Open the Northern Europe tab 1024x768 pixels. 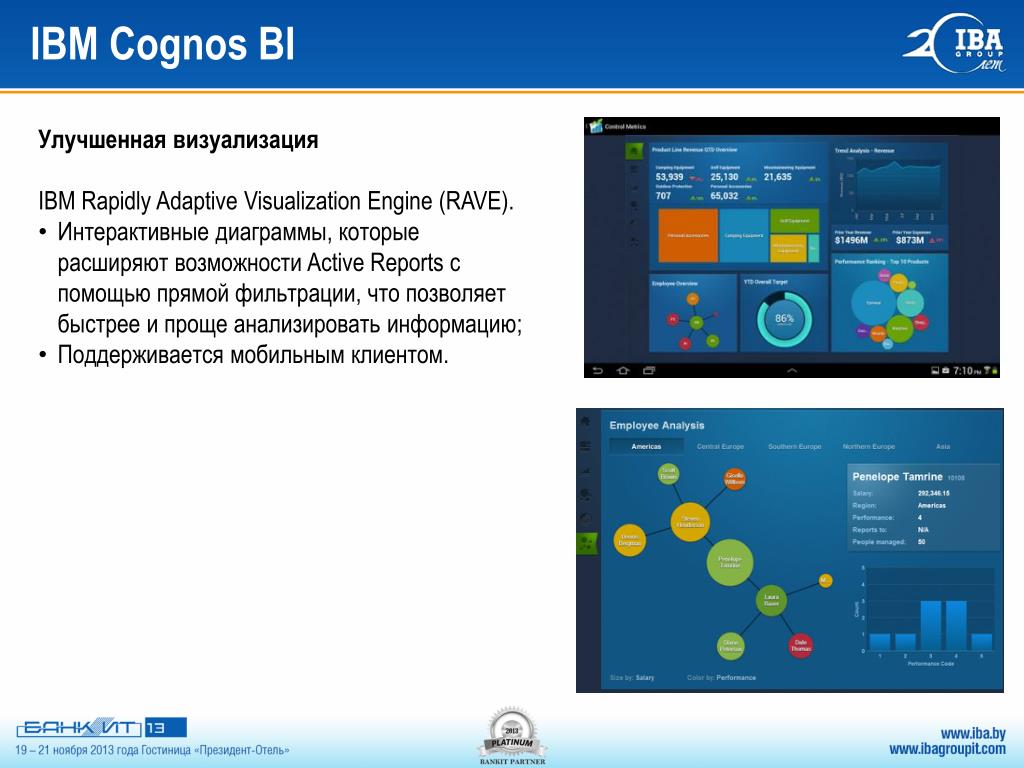pyautogui.click(x=869, y=447)
